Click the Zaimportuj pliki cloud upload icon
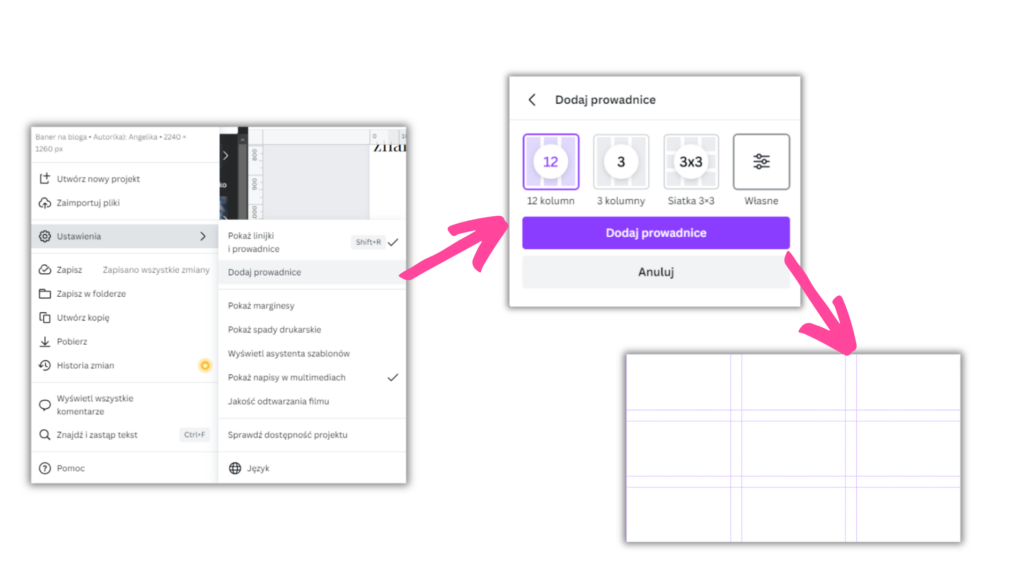 [44, 203]
